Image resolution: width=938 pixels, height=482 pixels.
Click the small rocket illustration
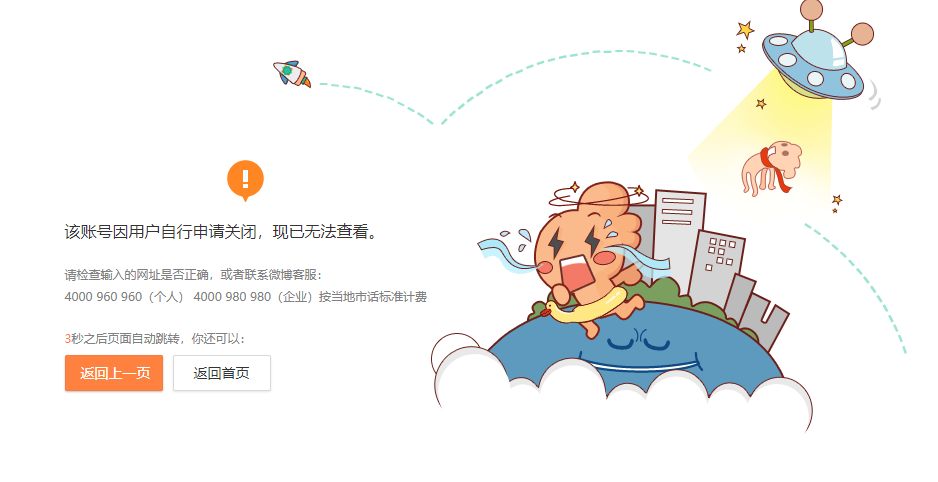[x=292, y=74]
